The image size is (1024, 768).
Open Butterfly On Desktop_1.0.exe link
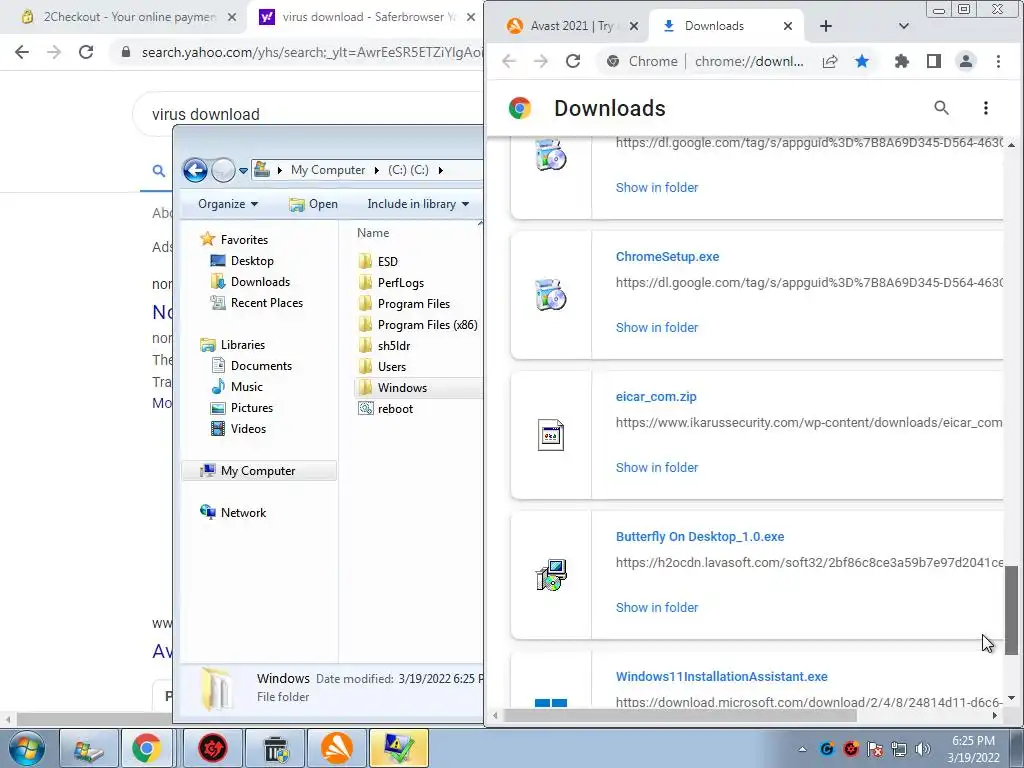point(700,537)
